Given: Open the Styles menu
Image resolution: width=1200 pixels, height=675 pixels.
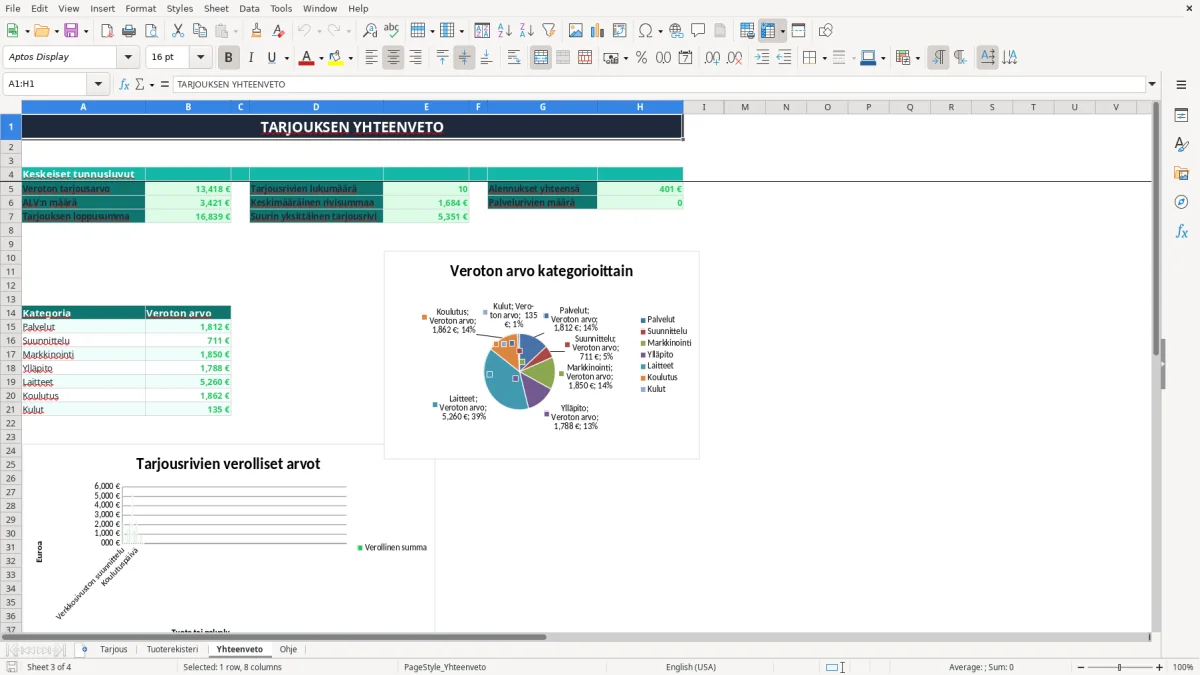Looking at the screenshot, I should click(180, 8).
